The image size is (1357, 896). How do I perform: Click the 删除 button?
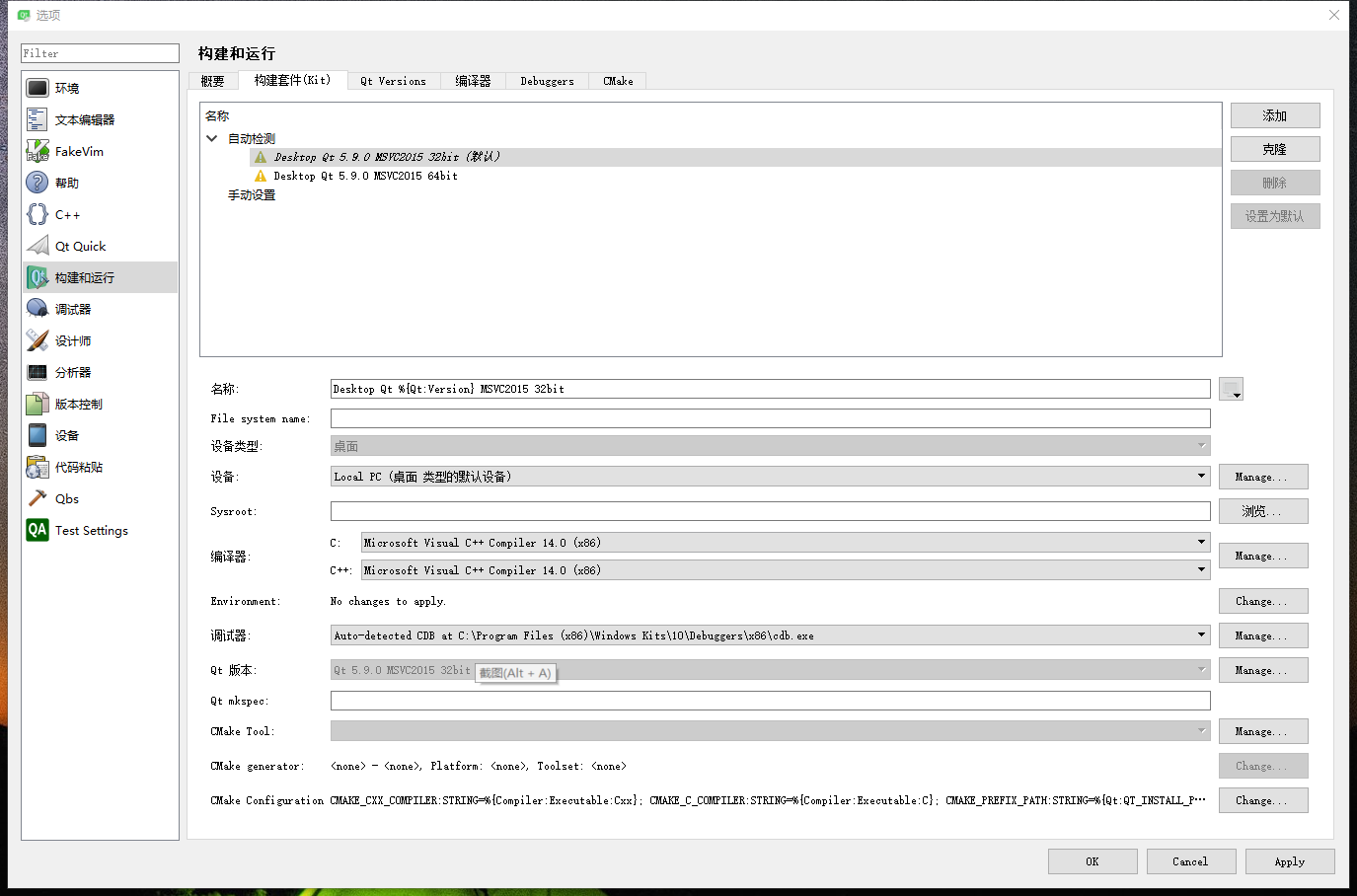pos(1275,183)
